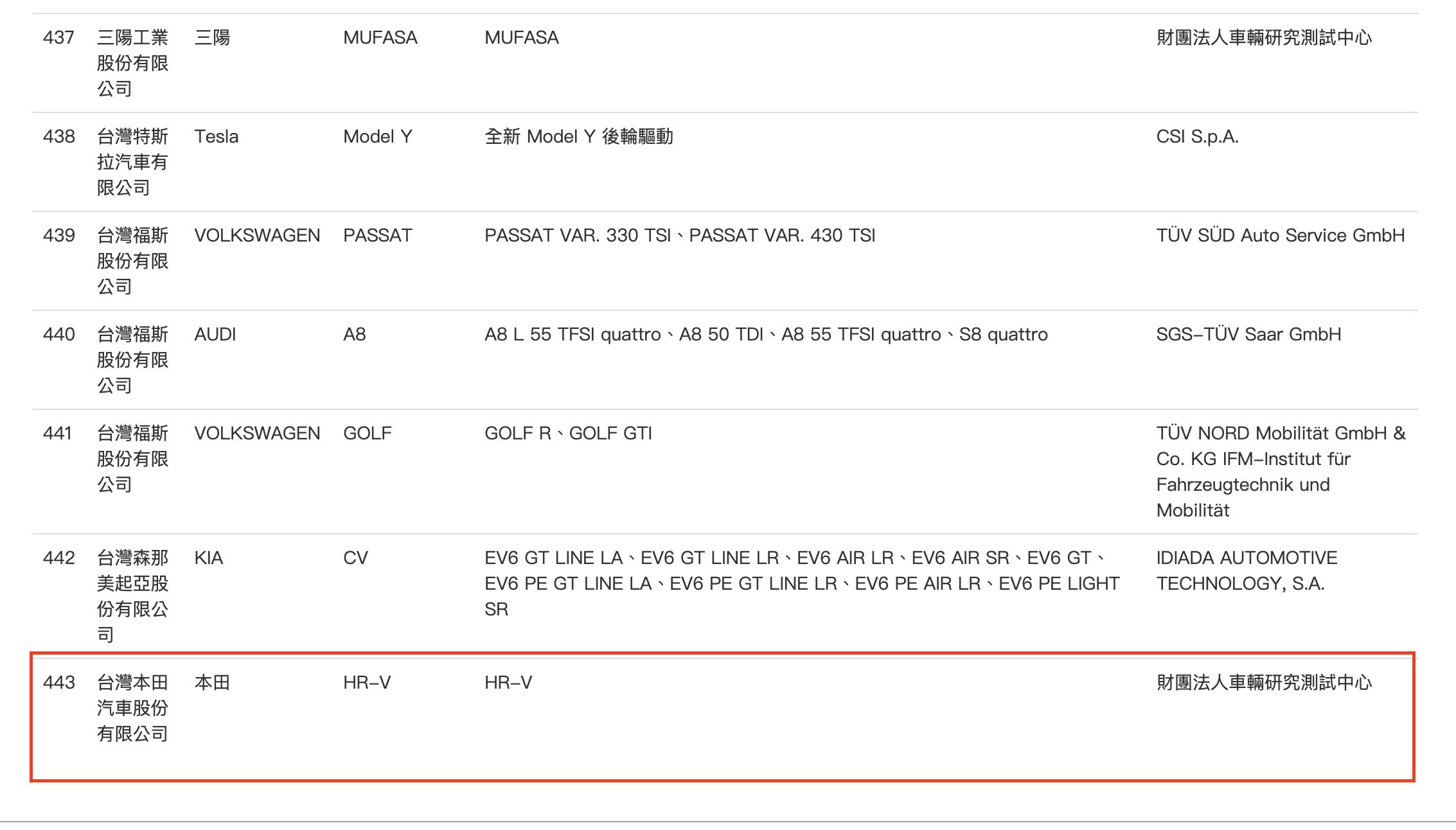Select row number 437
The width and height of the screenshot is (1456, 830).
pos(58,37)
